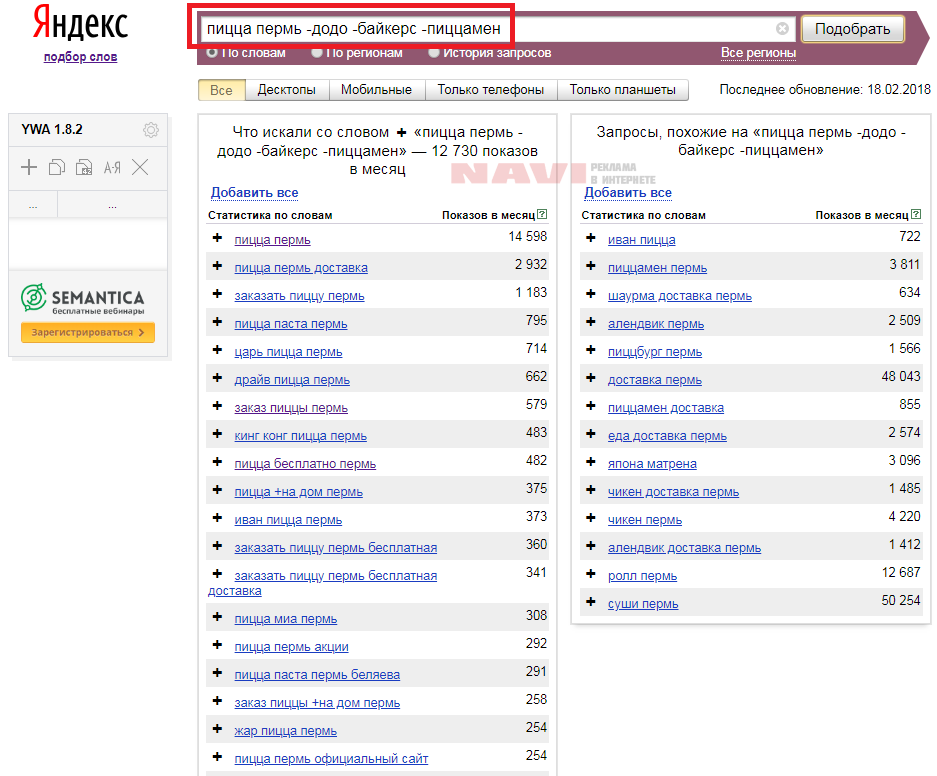Click the Semantica logo banner
937x776 pixels.
[82, 299]
